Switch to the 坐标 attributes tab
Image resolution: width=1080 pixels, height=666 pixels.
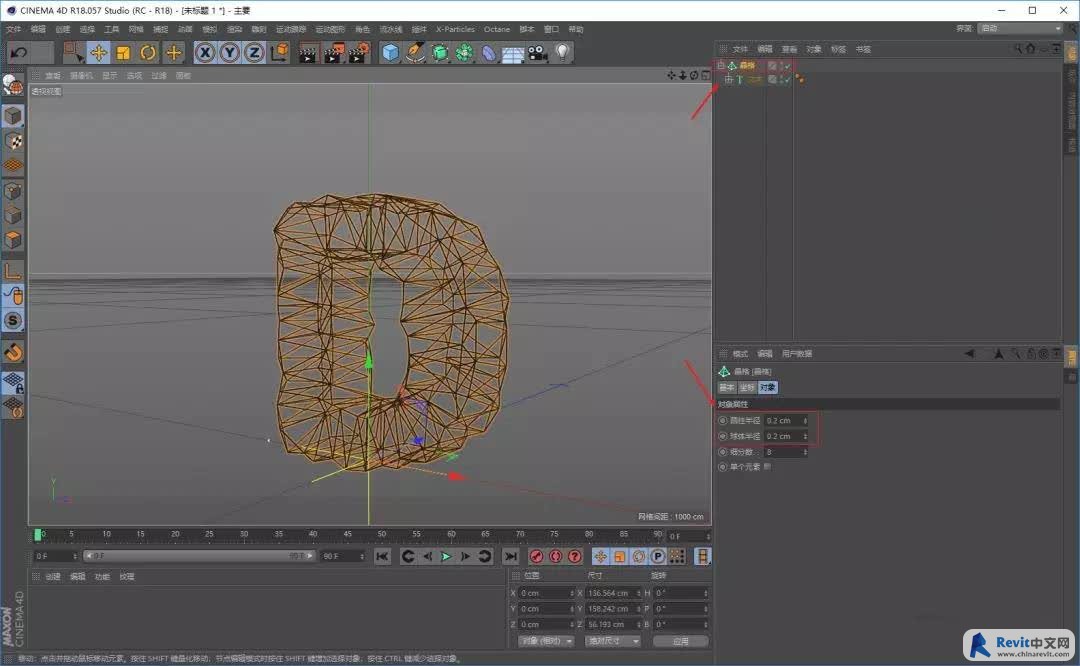(x=747, y=388)
